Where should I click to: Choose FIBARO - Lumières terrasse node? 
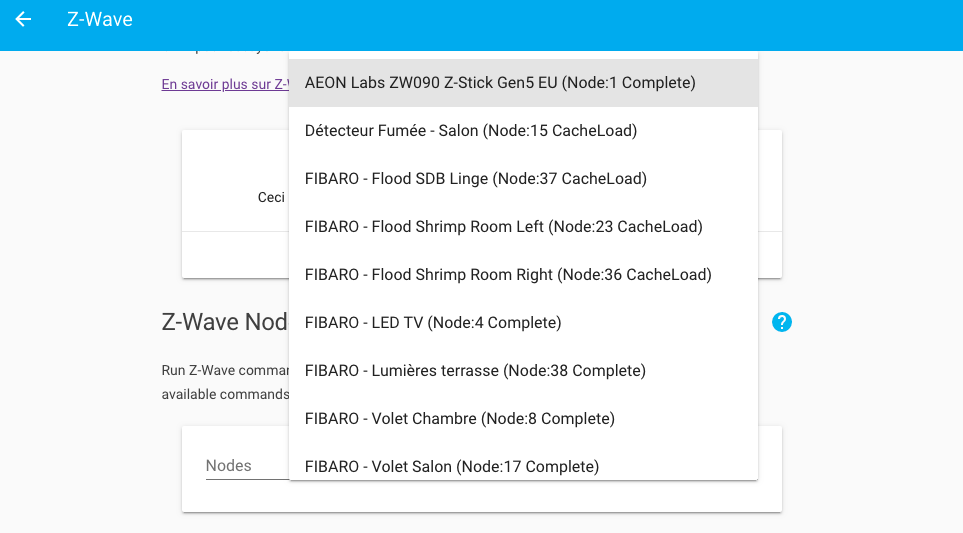point(475,371)
